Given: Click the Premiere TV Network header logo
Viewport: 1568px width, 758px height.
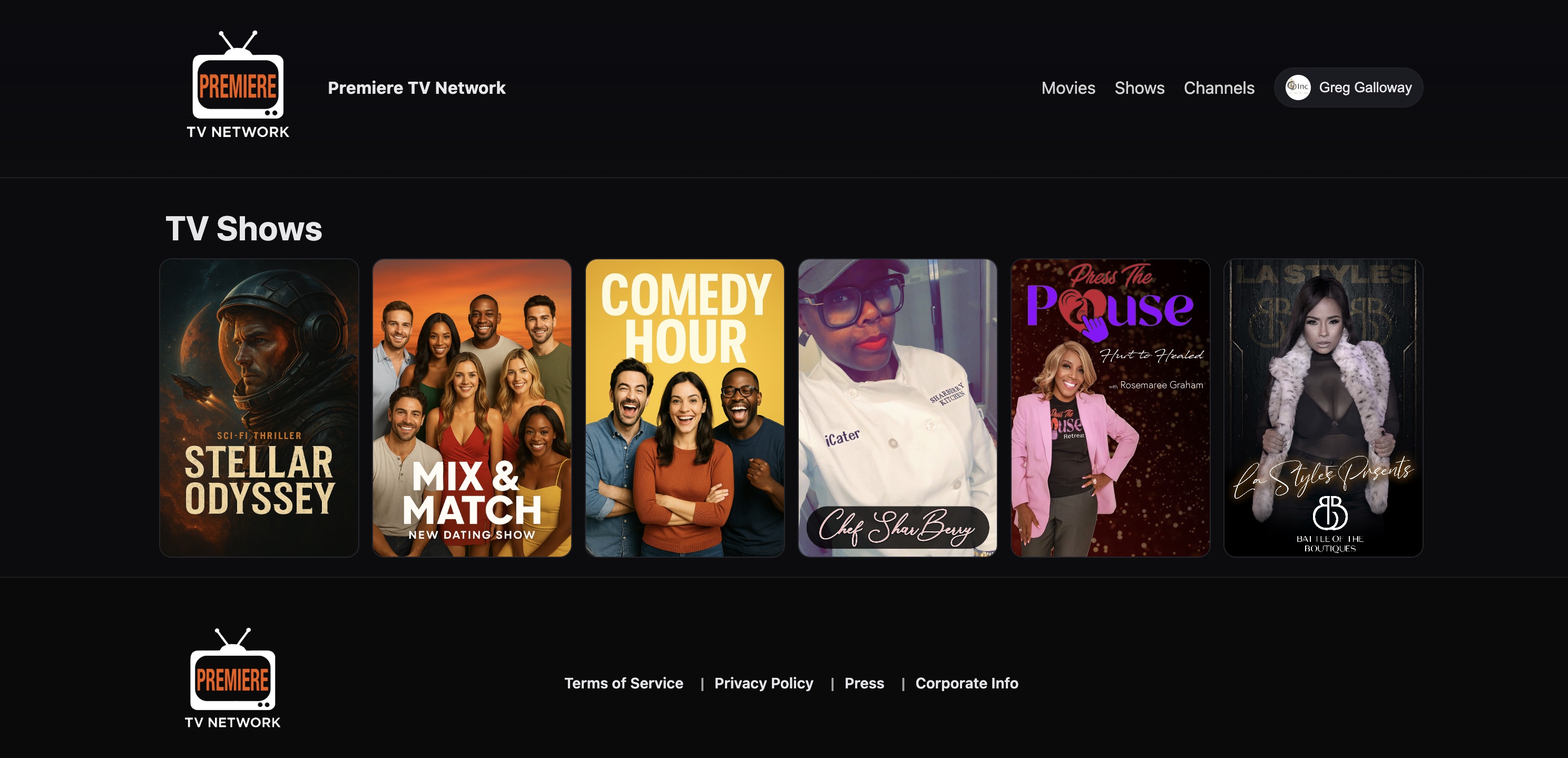Looking at the screenshot, I should click(238, 85).
